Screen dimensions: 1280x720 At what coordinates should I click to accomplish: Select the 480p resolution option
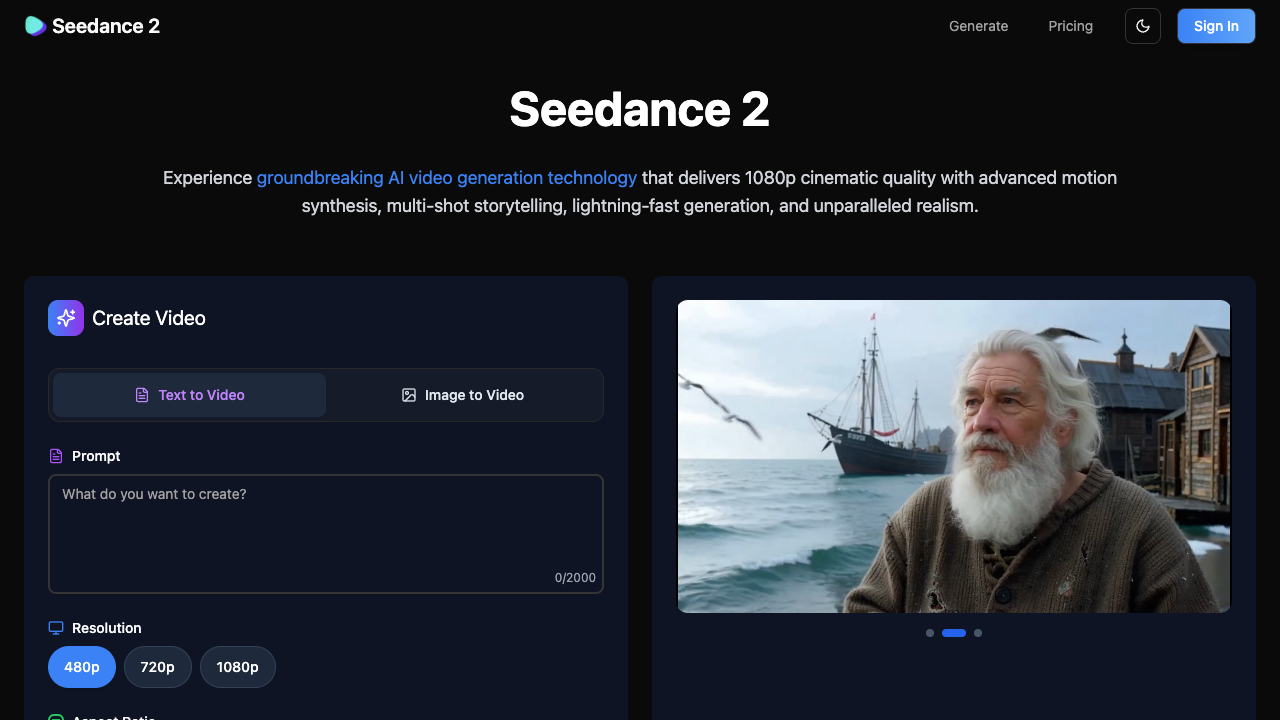[81, 666]
